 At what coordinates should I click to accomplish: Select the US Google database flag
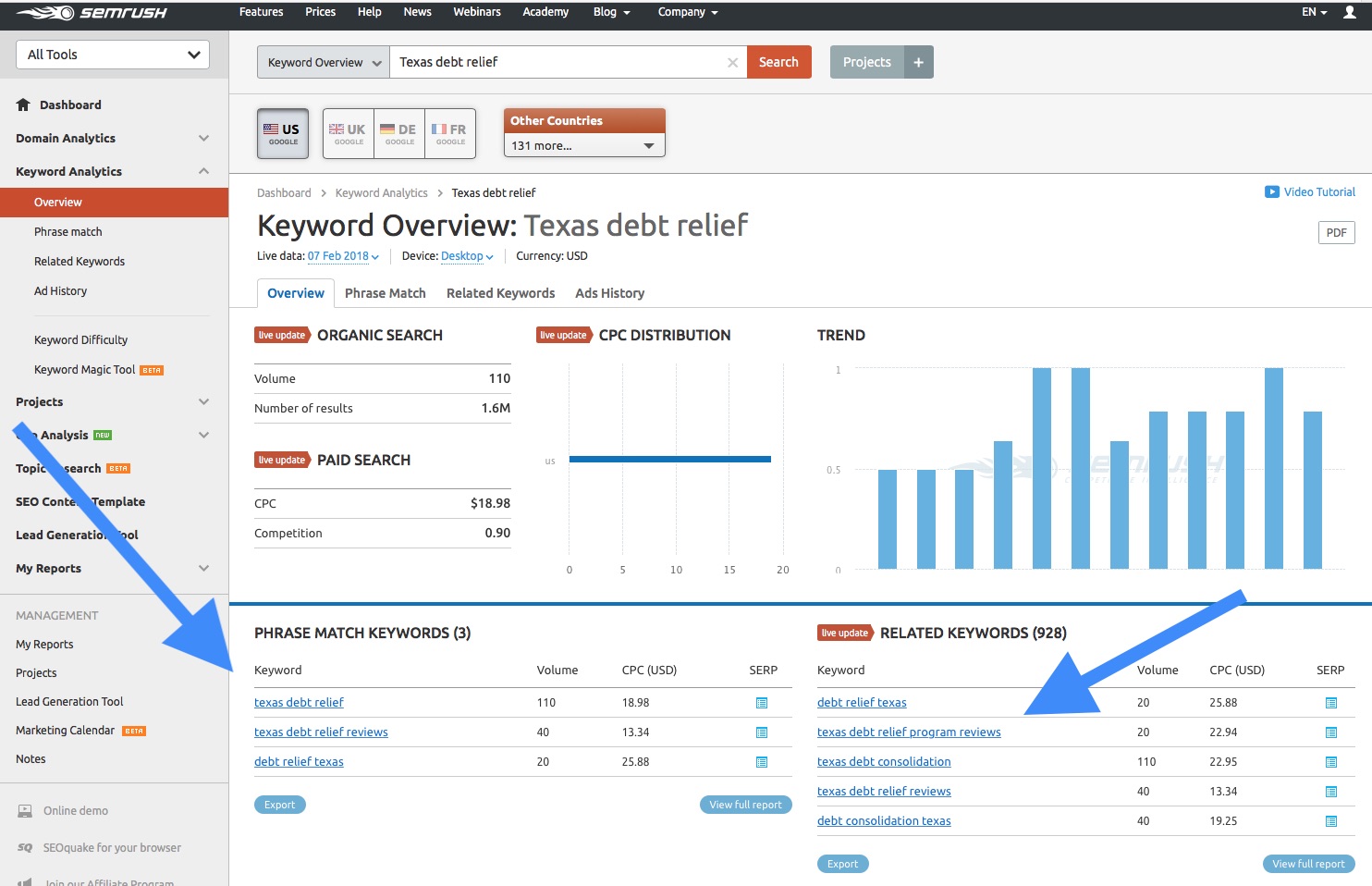click(x=283, y=133)
